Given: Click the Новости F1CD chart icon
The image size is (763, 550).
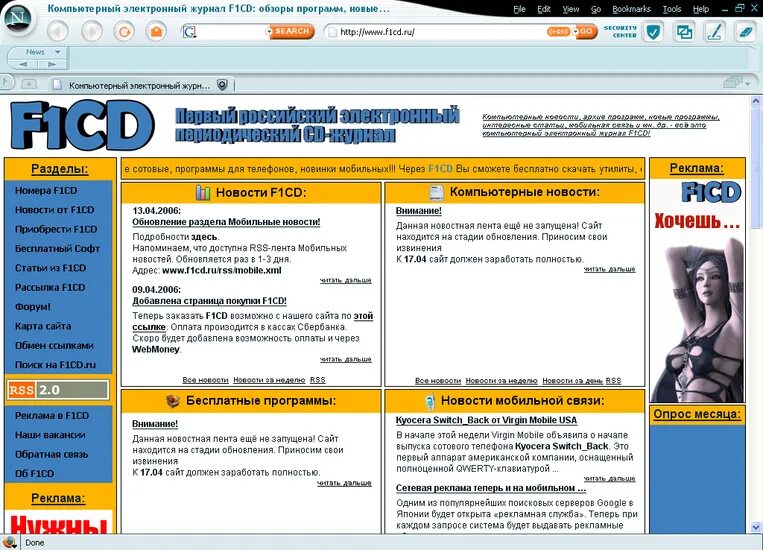Looking at the screenshot, I should pyautogui.click(x=203, y=193).
